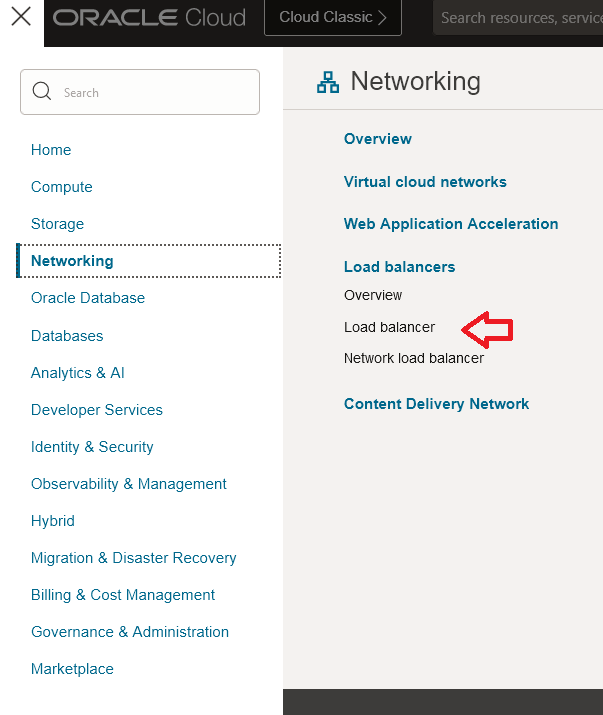The image size is (603, 715).
Task: Click the Oracle Cloud logo
Action: coord(149,17)
